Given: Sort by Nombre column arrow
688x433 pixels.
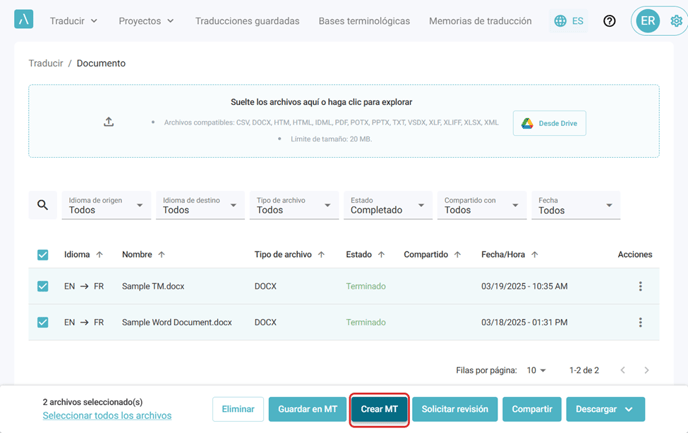Looking at the screenshot, I should click(x=161, y=254).
